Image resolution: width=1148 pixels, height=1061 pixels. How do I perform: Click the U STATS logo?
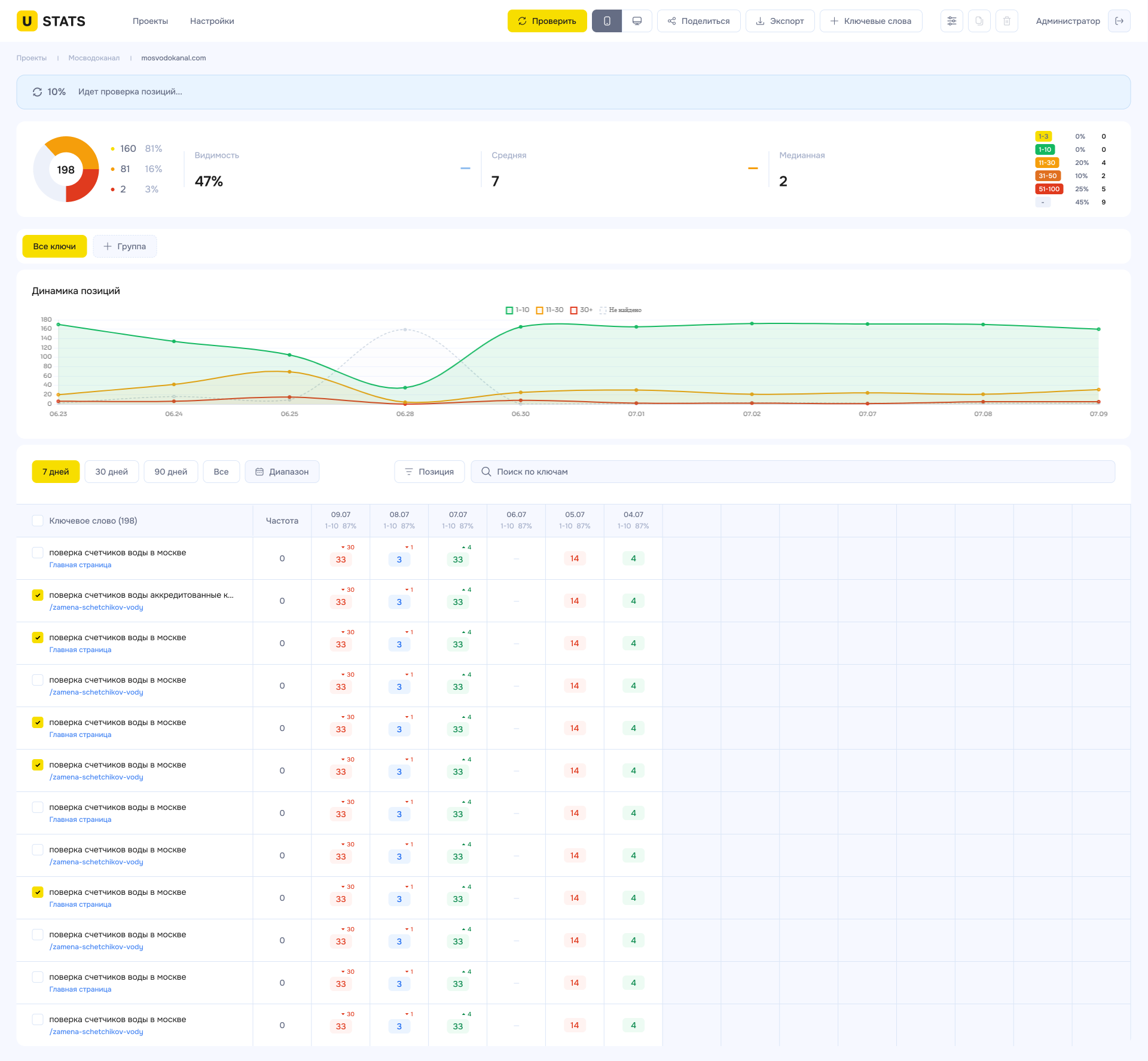[x=51, y=21]
